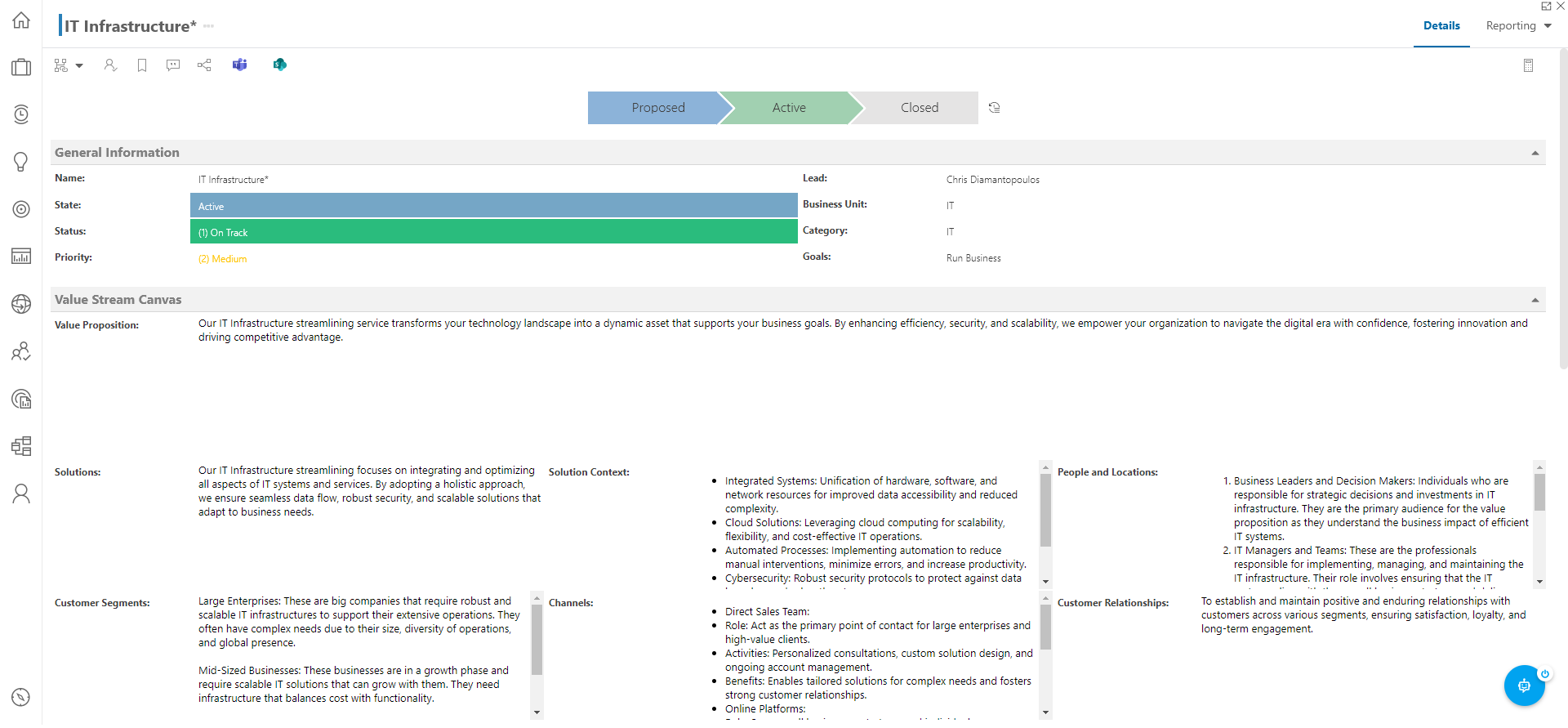This screenshot has height=728, width=1568.
Task: Open the globe icon in sidebar
Action: pos(21,304)
